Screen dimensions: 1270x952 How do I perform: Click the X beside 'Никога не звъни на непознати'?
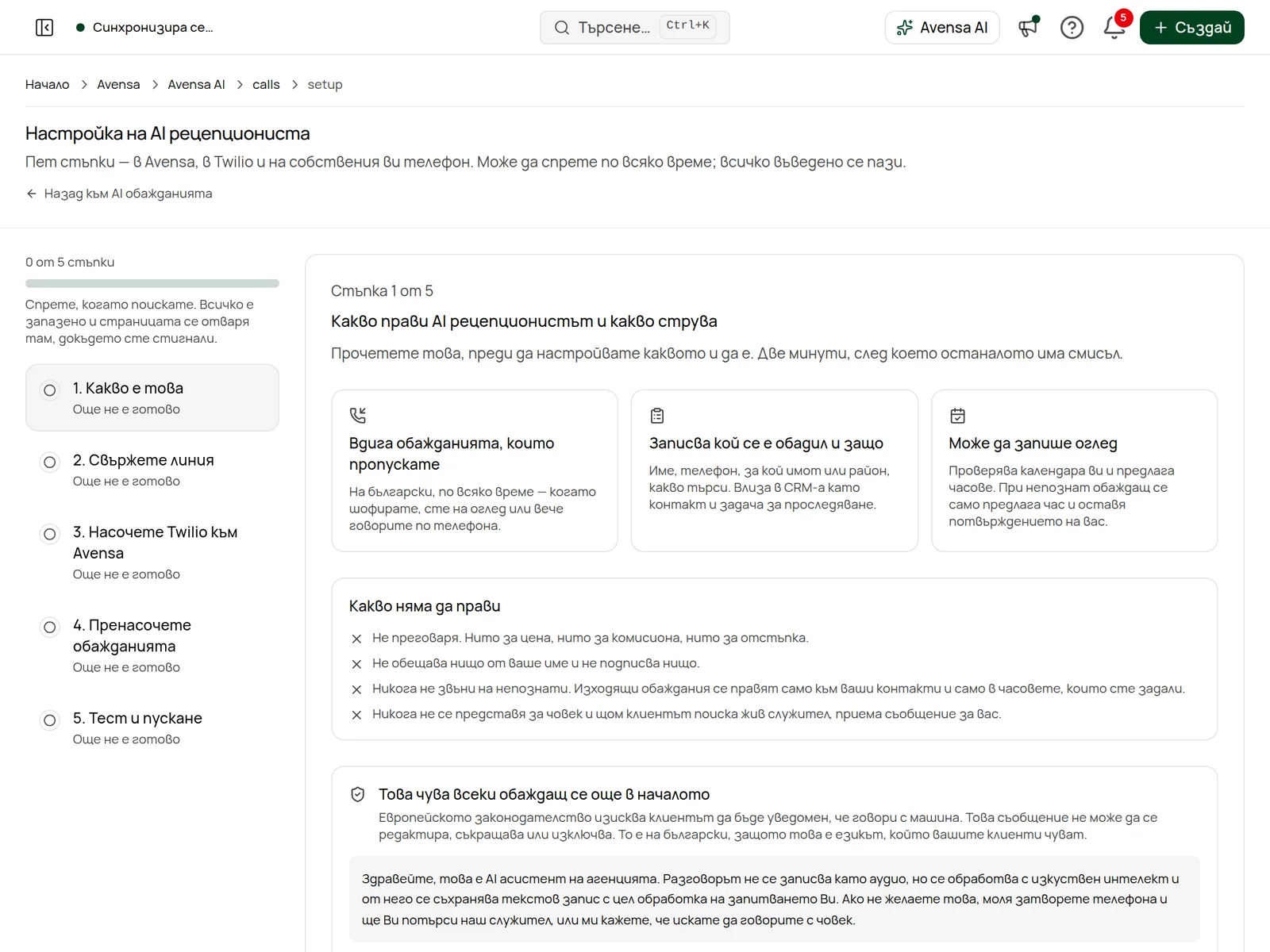357,689
